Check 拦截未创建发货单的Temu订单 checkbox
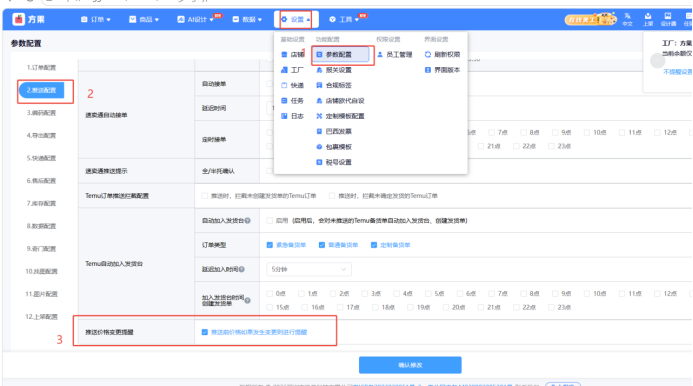The width and height of the screenshot is (693, 386). coord(205,196)
